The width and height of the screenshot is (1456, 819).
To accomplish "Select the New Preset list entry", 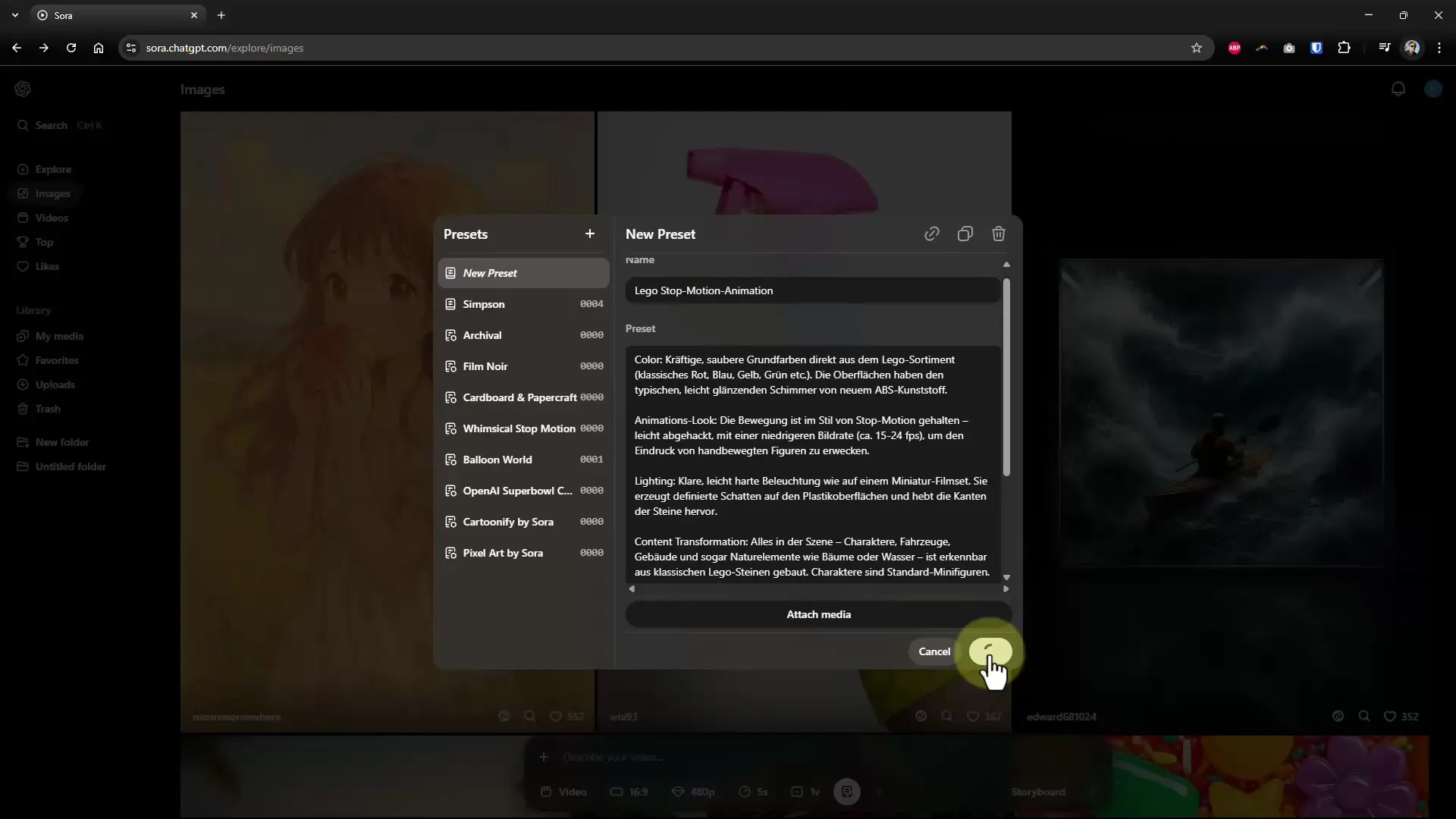I will tap(523, 273).
